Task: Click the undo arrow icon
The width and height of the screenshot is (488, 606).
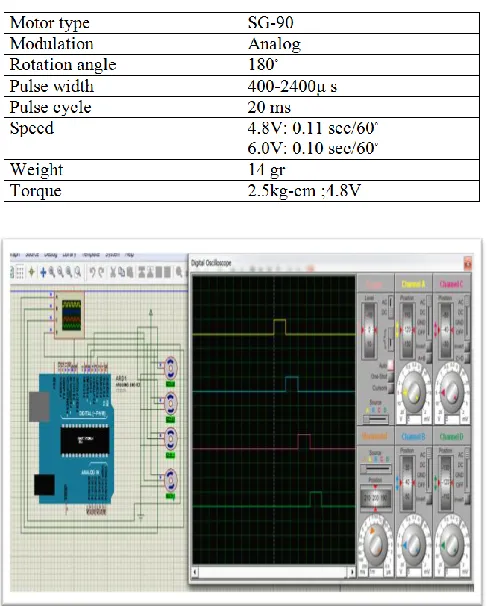Action: 92,272
